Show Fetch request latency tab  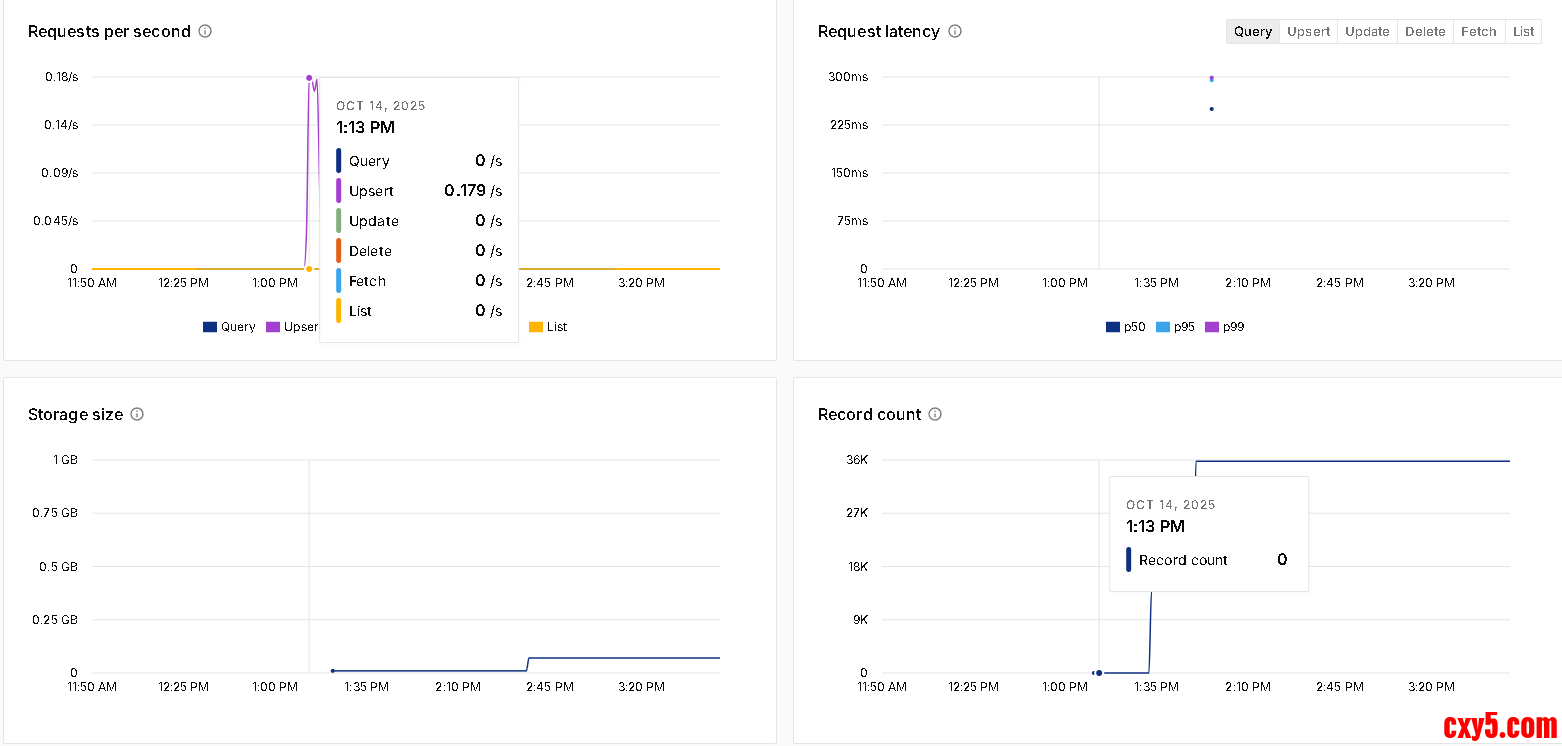coord(1478,32)
